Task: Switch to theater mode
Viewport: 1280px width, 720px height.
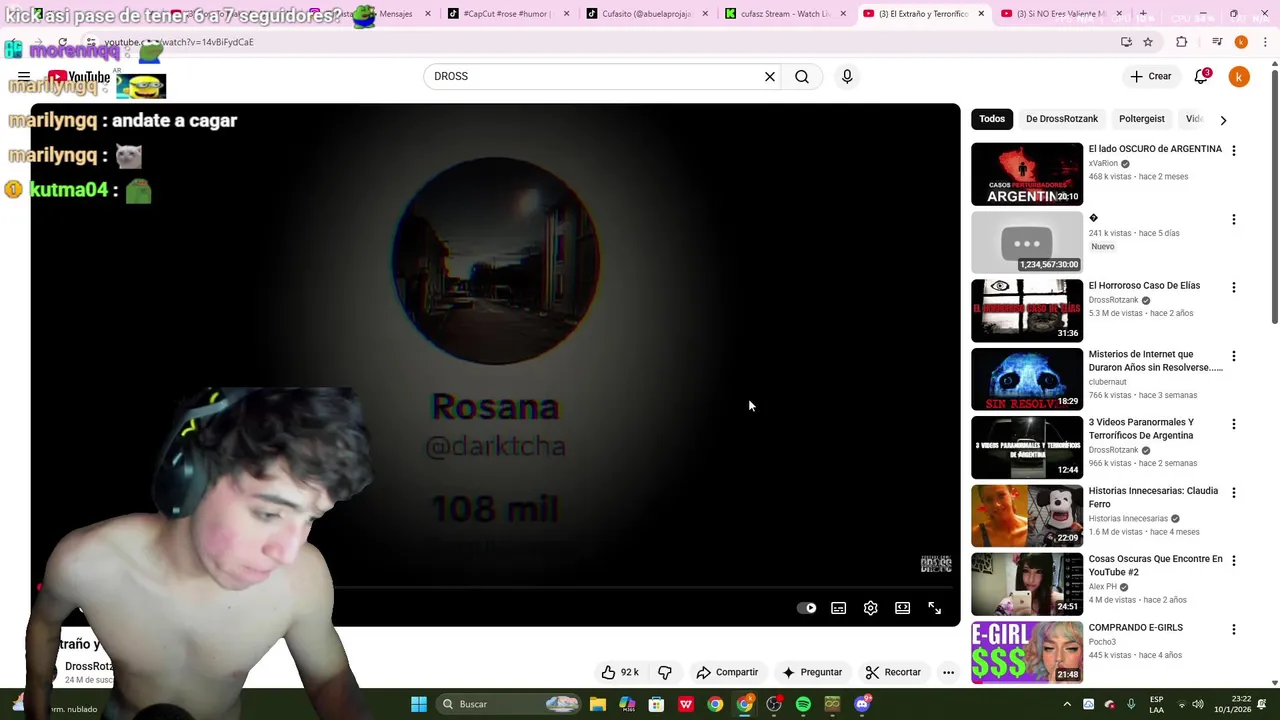Action: click(903, 608)
